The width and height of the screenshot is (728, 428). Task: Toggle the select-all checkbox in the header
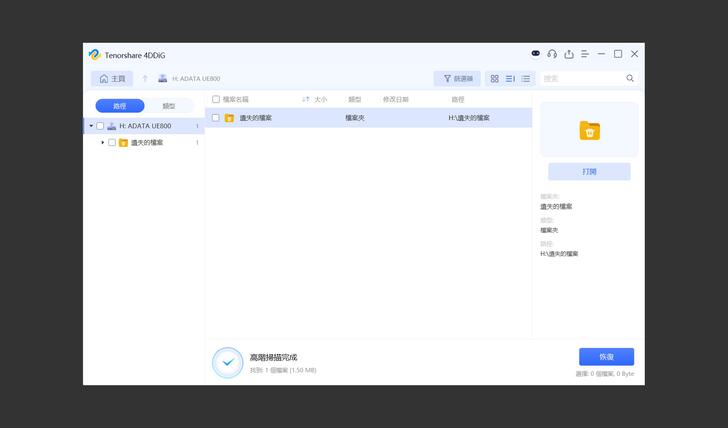click(216, 99)
